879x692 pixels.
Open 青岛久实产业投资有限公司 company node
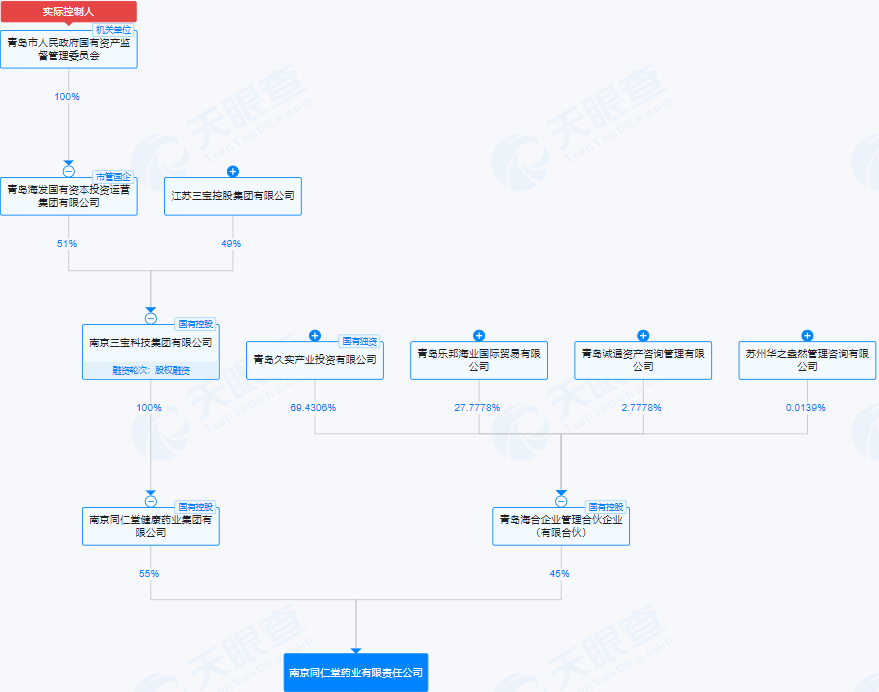click(x=315, y=360)
